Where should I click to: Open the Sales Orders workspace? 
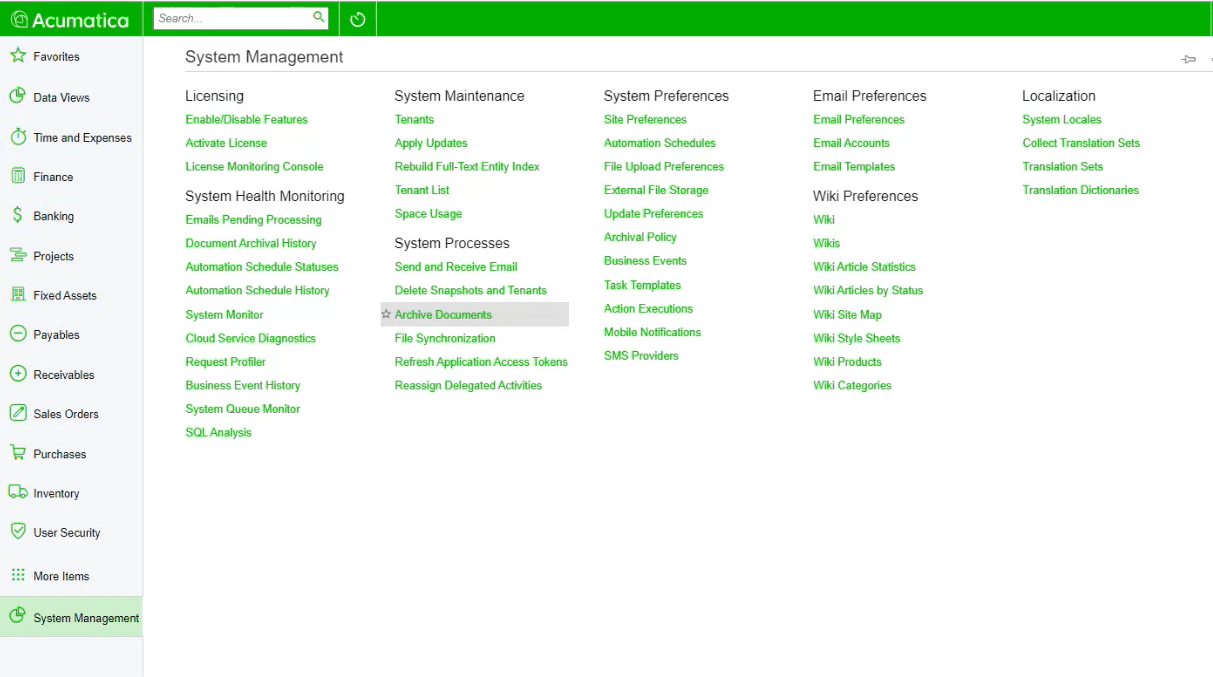pos(66,414)
